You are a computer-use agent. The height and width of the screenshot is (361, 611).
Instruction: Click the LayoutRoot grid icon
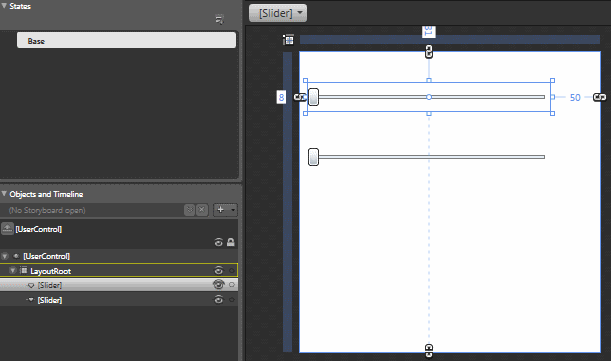click(x=24, y=270)
